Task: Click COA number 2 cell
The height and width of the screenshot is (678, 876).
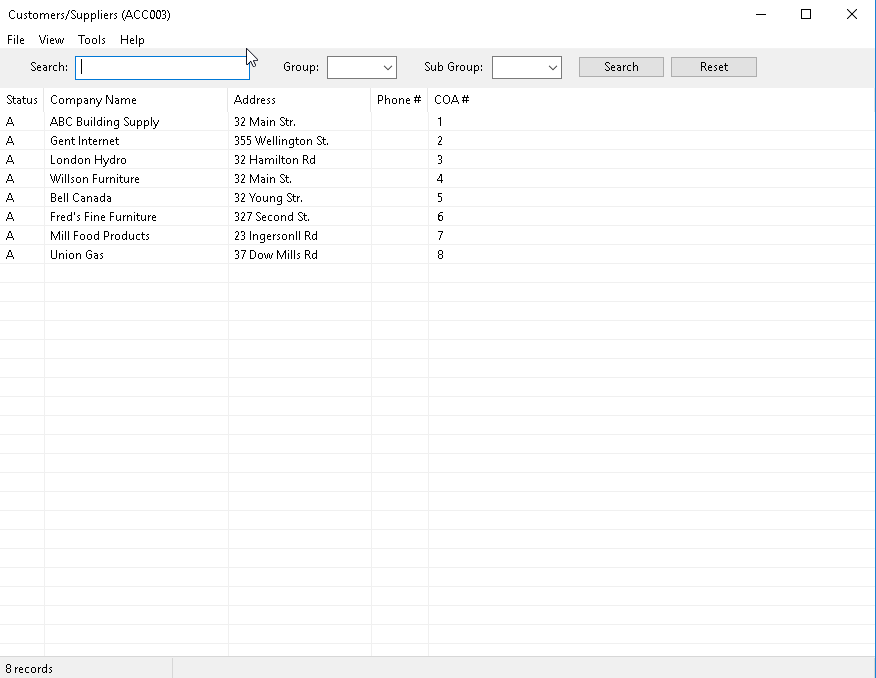Action: coord(440,141)
